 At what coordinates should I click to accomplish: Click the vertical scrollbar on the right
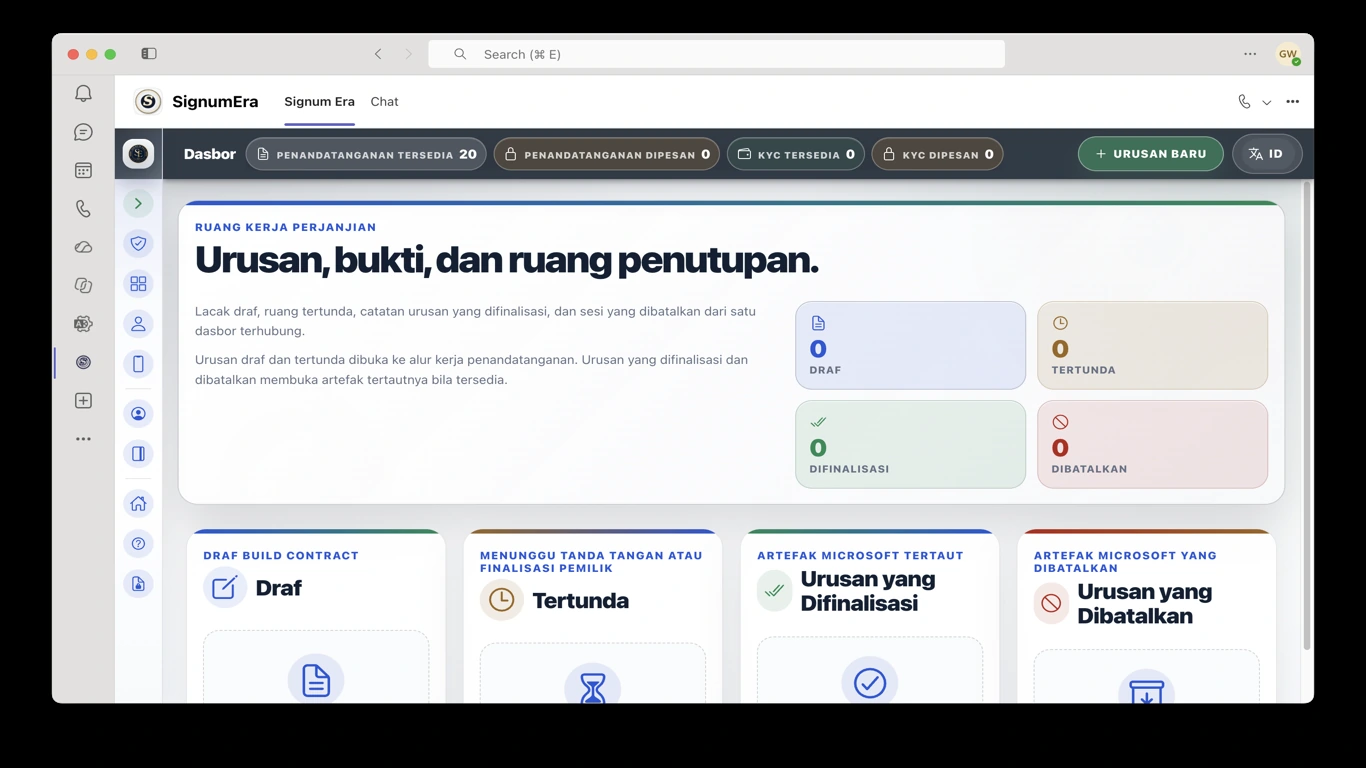point(1306,415)
